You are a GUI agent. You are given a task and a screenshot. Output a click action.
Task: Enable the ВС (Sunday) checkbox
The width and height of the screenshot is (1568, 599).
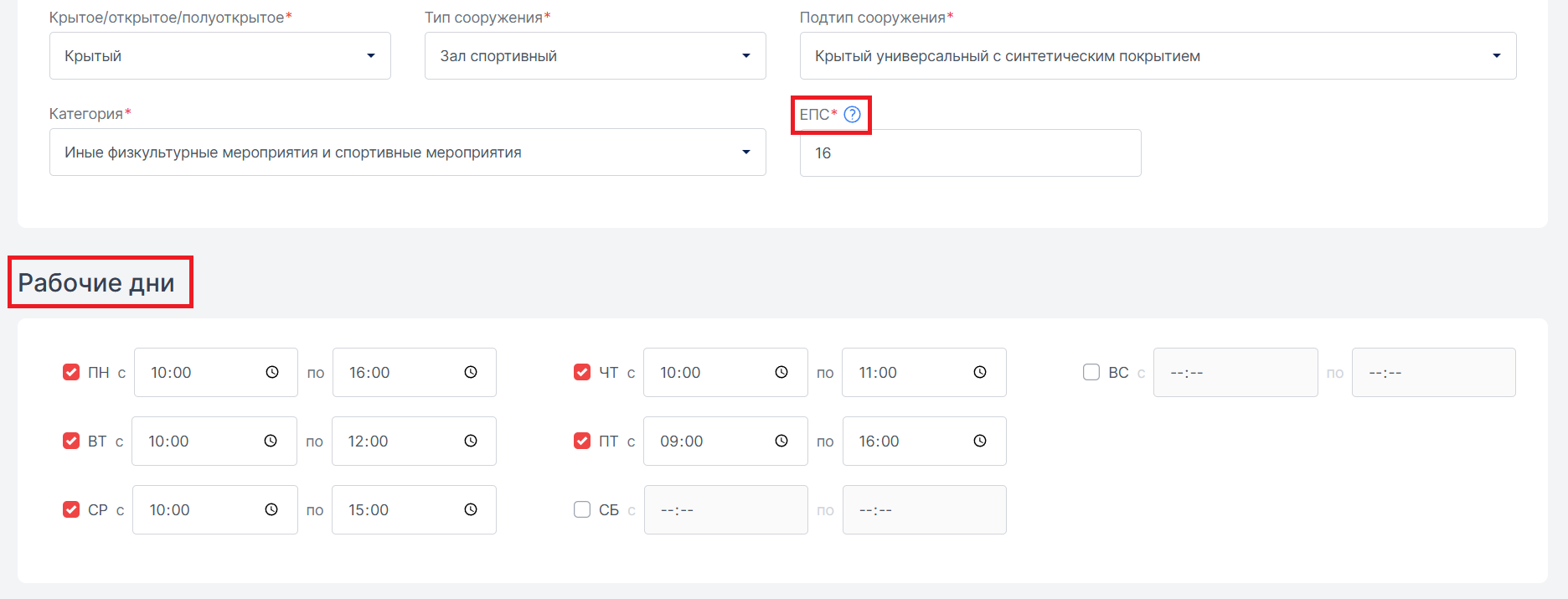pos(1091,373)
